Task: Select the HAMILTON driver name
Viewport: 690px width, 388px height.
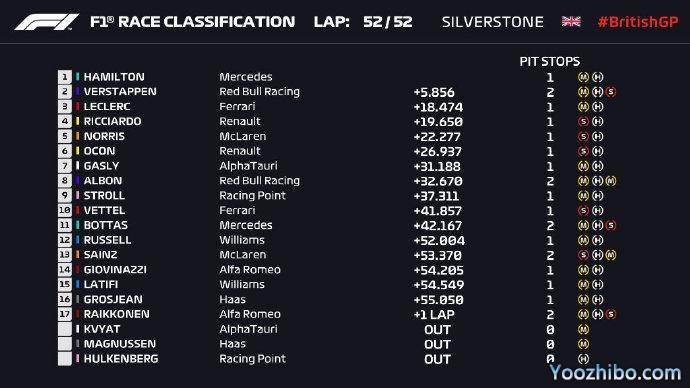Action: coord(114,77)
